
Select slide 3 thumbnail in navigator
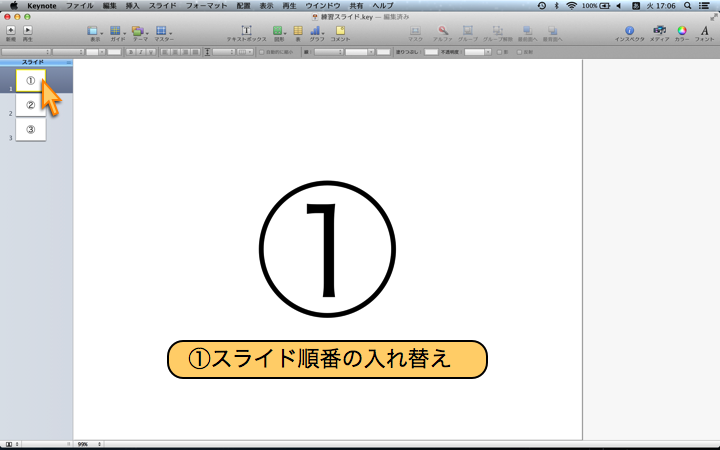pos(30,129)
